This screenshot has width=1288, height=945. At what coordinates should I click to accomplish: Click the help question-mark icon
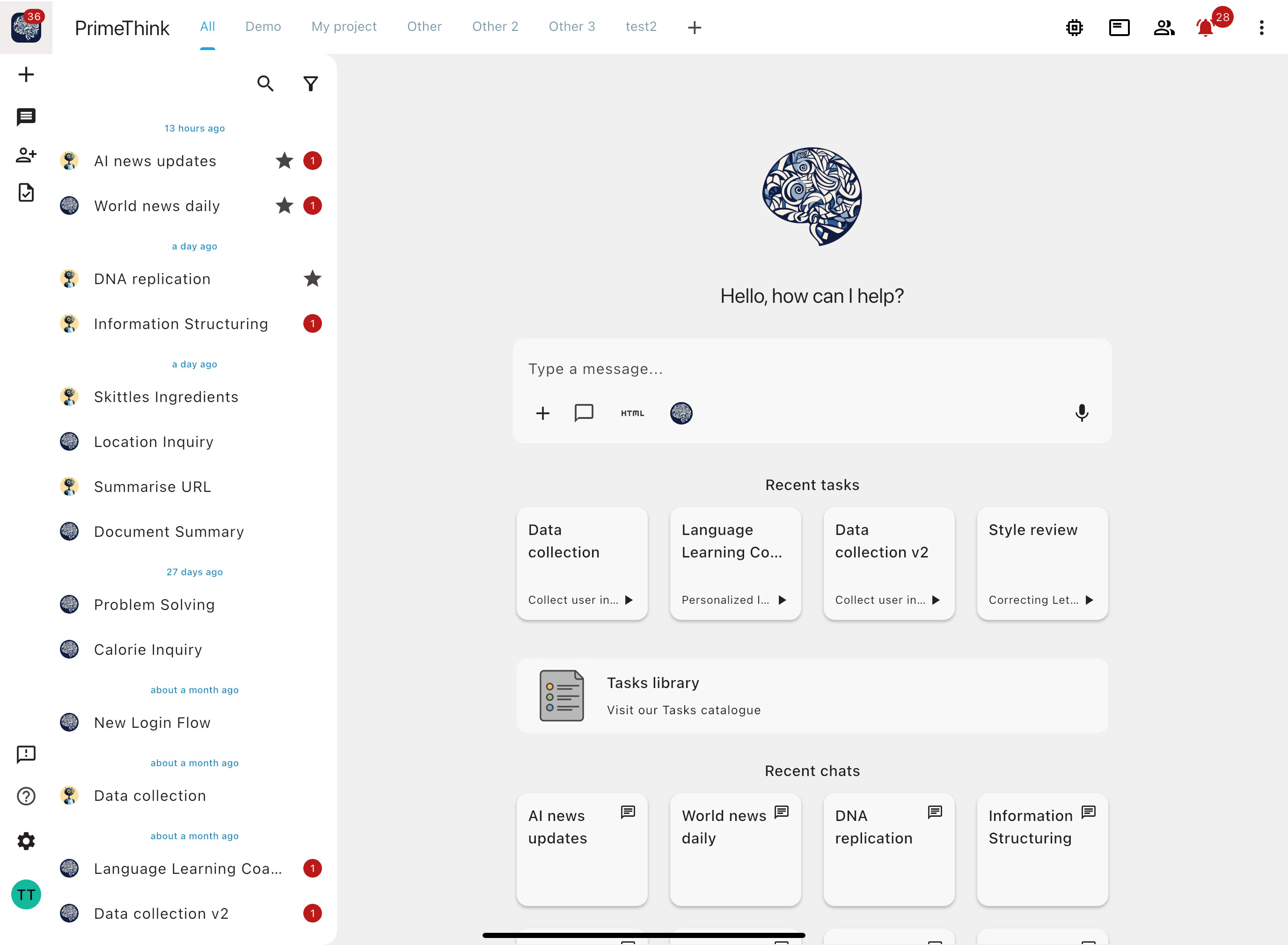[26, 796]
